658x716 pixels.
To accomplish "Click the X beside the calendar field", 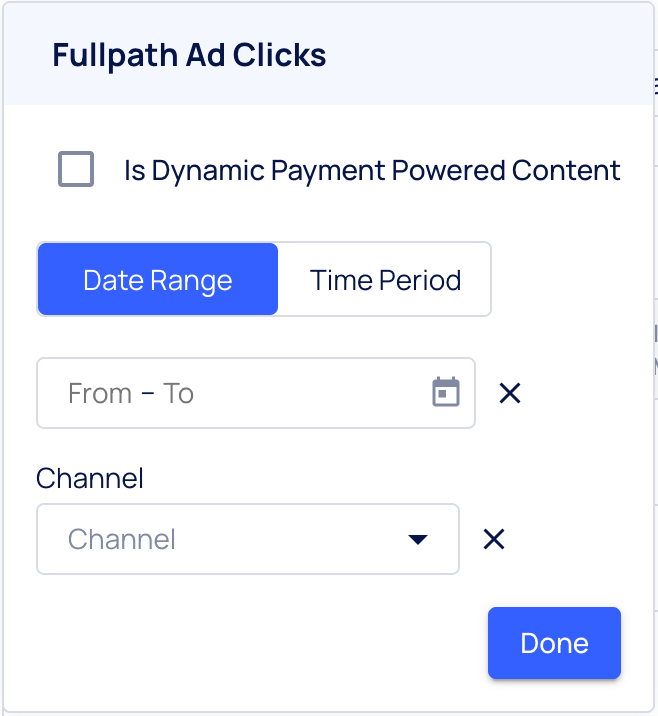I will click(510, 393).
